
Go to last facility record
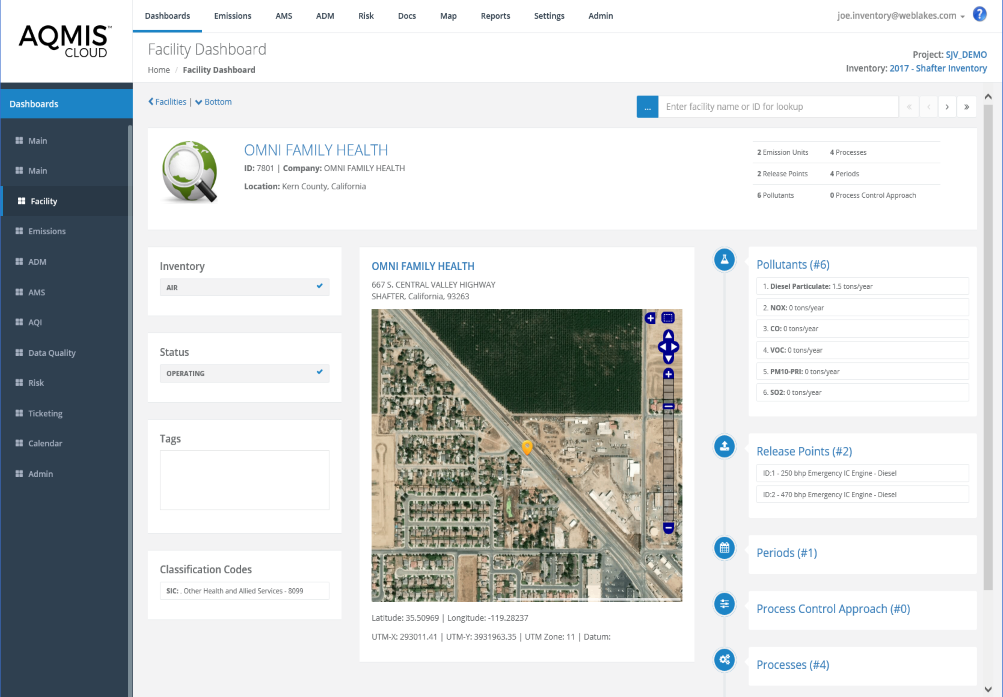(x=967, y=107)
